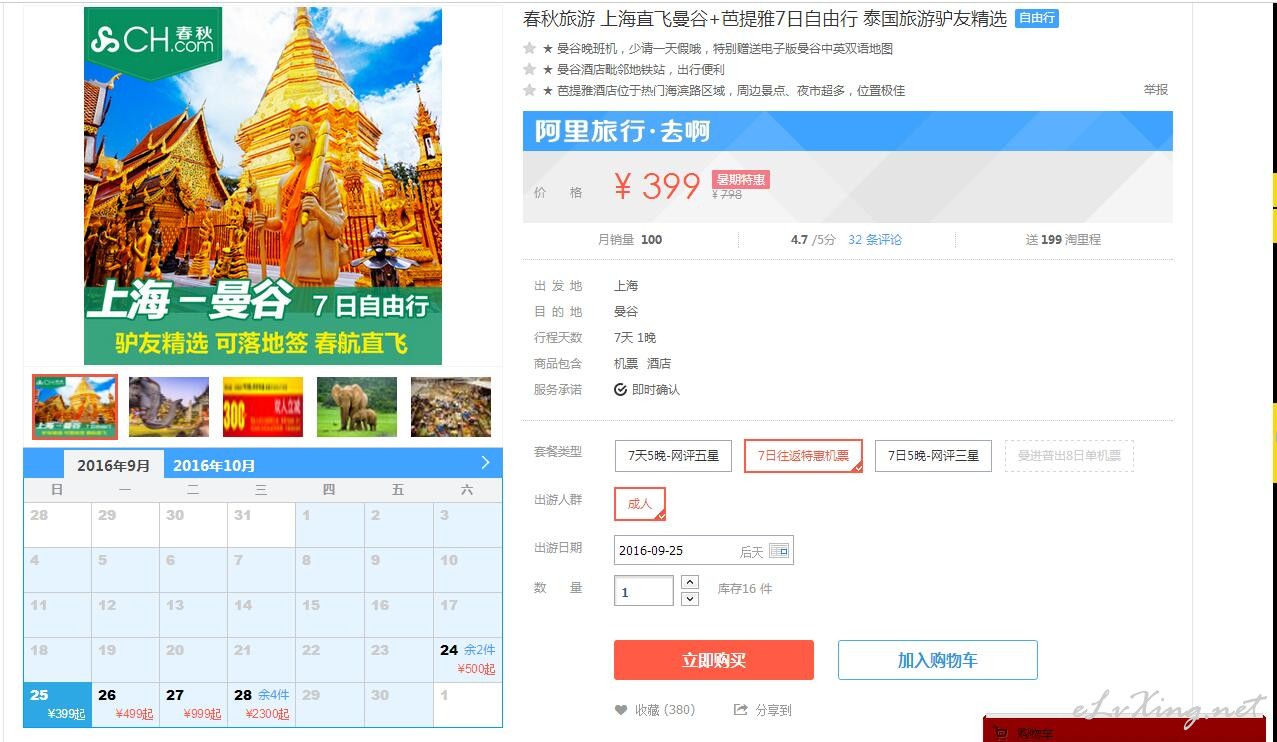Increase quantity with up arrow
The width and height of the screenshot is (1277, 742).
[x=690, y=581]
